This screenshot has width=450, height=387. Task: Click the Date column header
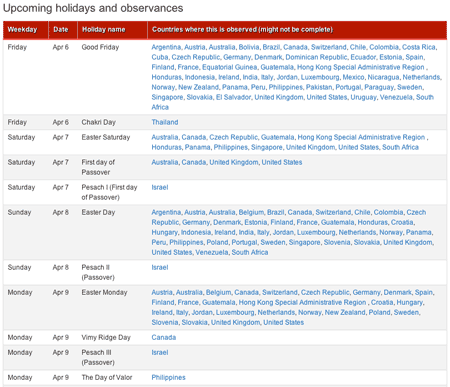pyautogui.click(x=61, y=30)
